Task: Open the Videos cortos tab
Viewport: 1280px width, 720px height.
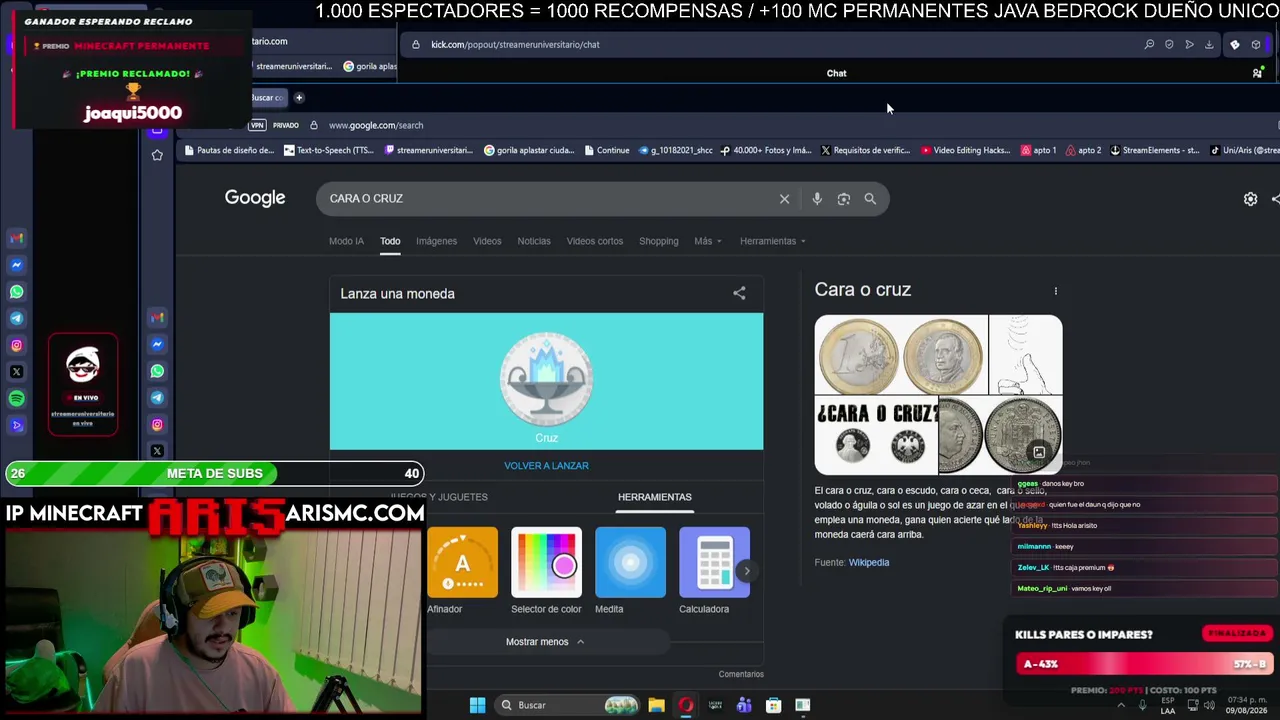Action: [x=595, y=241]
